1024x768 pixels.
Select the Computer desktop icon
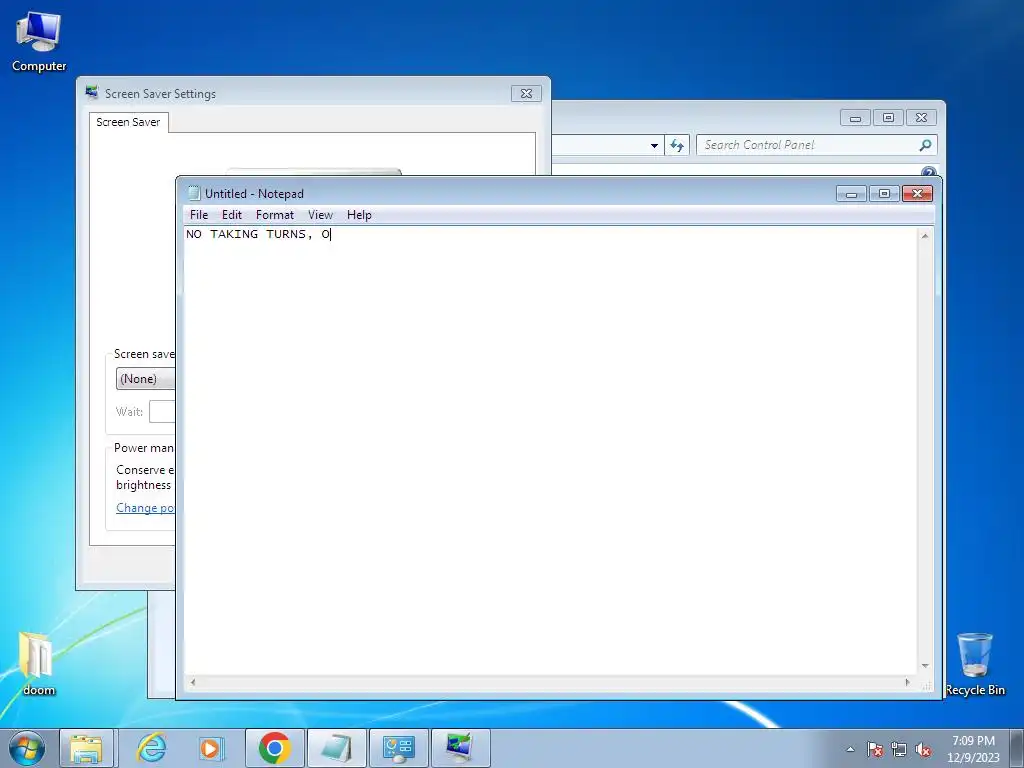39,42
